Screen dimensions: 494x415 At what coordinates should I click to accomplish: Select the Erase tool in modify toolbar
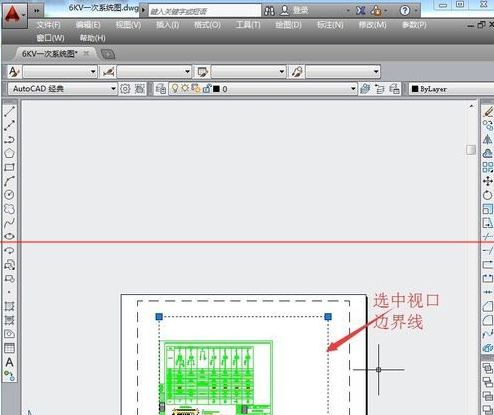click(488, 112)
